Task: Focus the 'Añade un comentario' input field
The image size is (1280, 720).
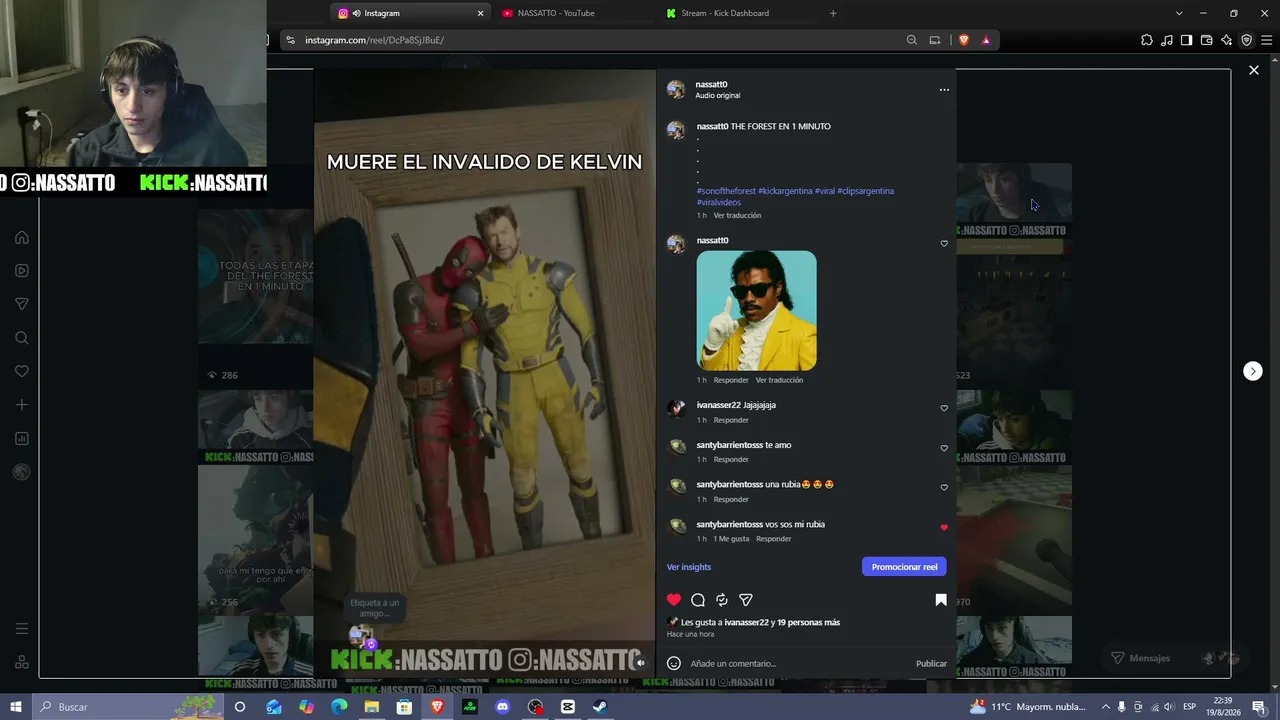Action: [800, 664]
